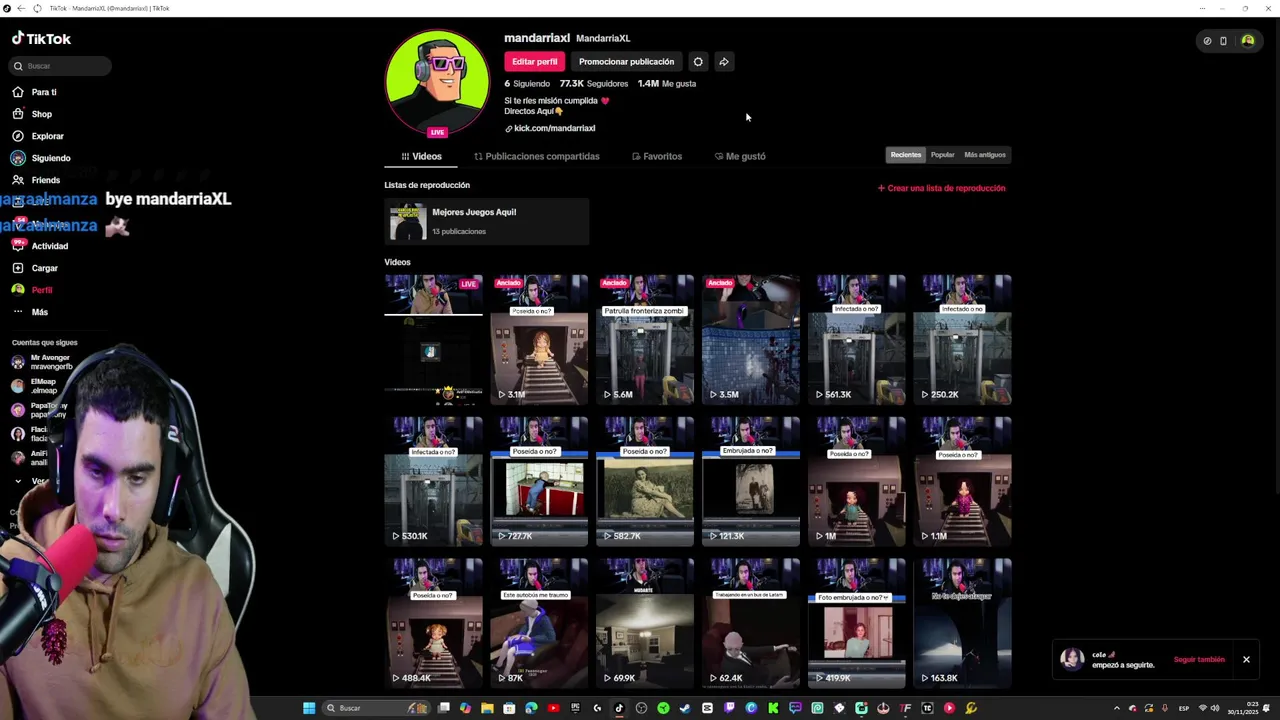Open the Shop section

(x=32, y=114)
